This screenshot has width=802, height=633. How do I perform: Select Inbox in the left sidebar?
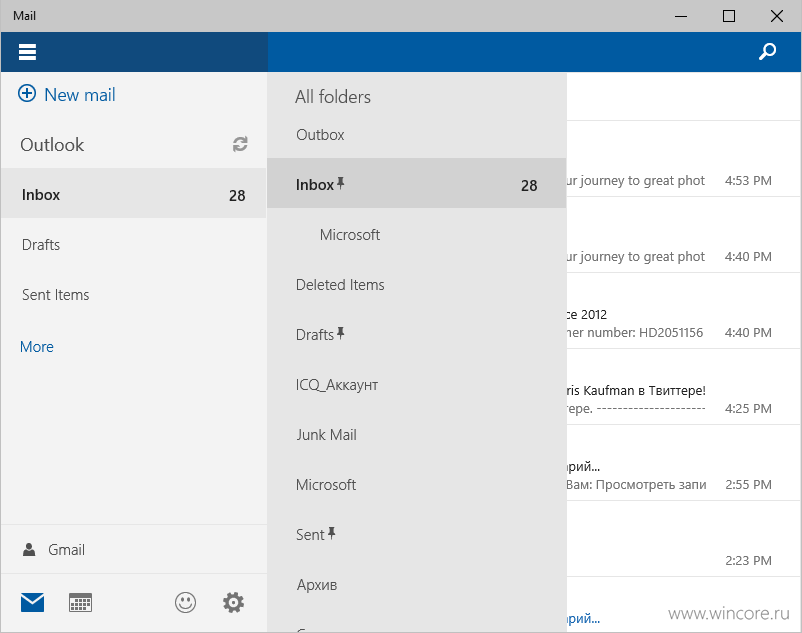pyautogui.click(x=133, y=194)
